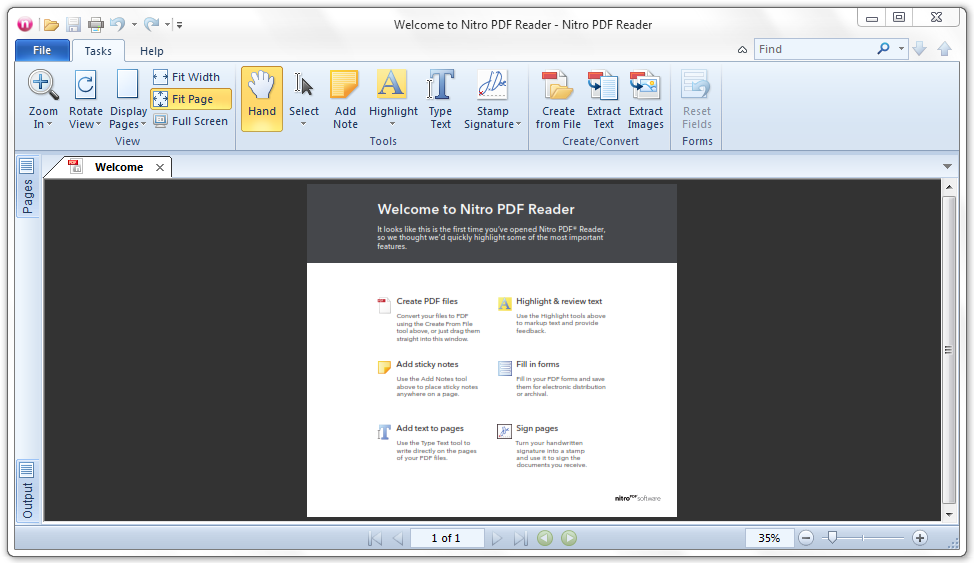Click the Stamp Signature tool
This screenshot has width=974, height=563.
click(x=493, y=92)
